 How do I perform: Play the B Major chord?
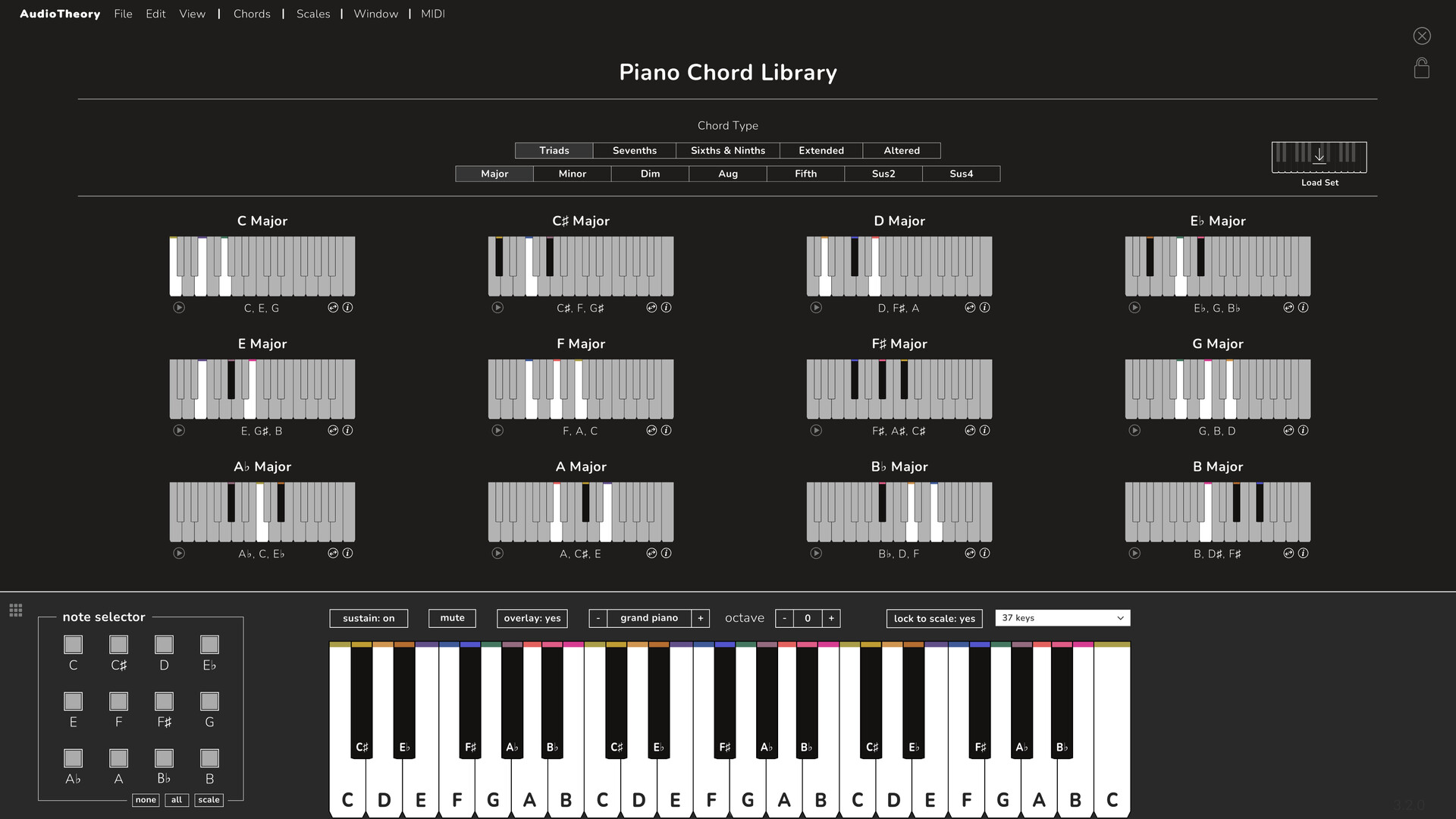click(x=1134, y=554)
